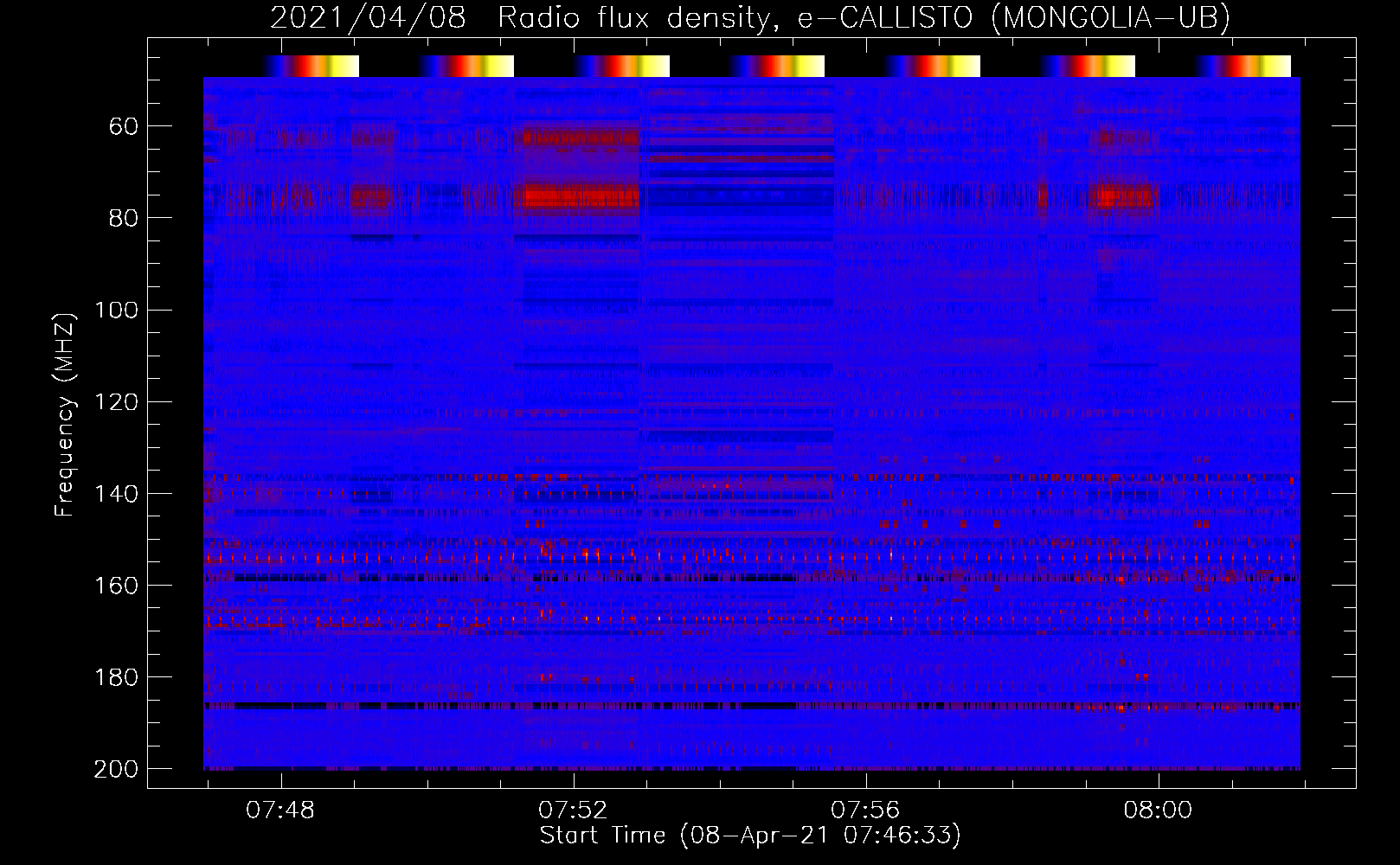Click the 07:56 time tick label
The image size is (1400, 865).
point(865,810)
